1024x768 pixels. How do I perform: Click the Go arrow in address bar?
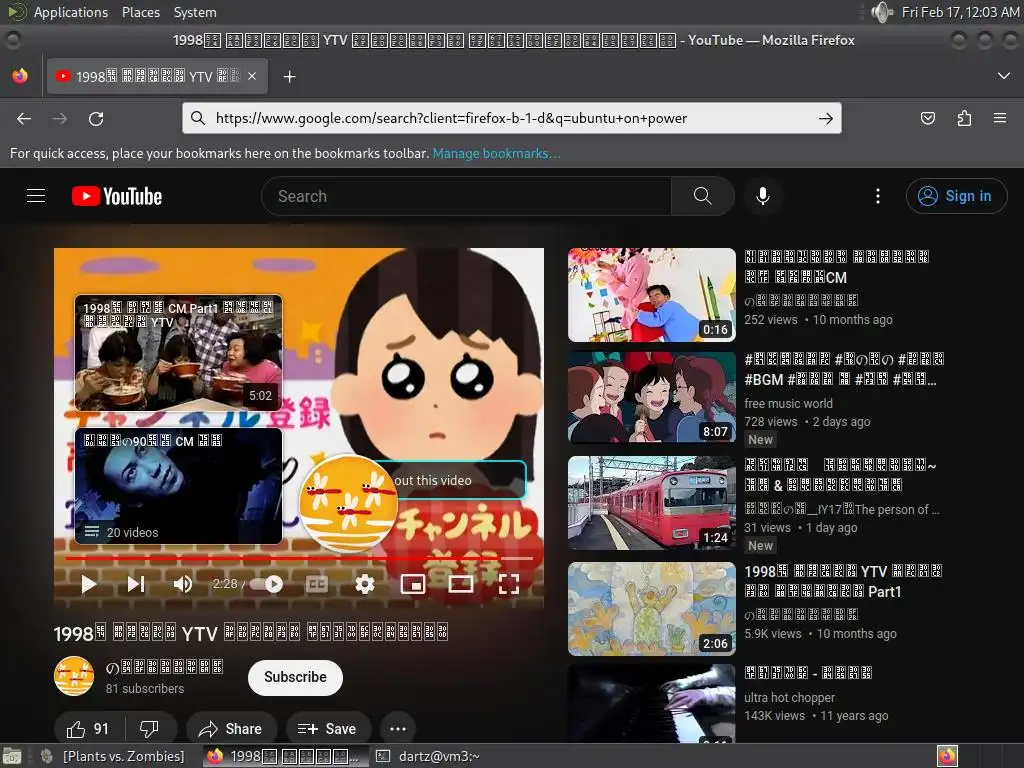(825, 118)
